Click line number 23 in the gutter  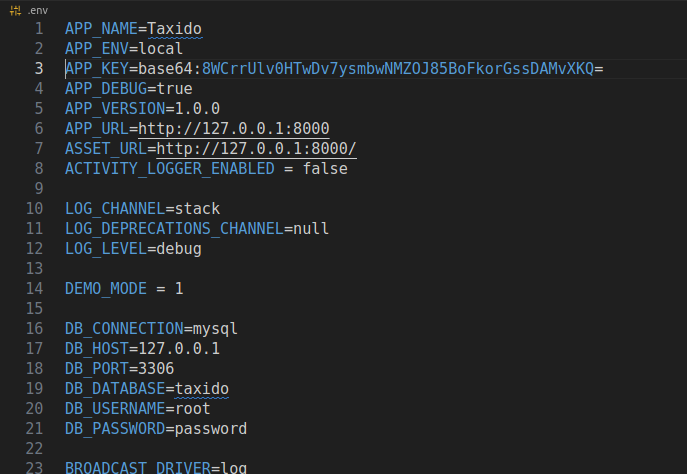[x=35, y=468]
